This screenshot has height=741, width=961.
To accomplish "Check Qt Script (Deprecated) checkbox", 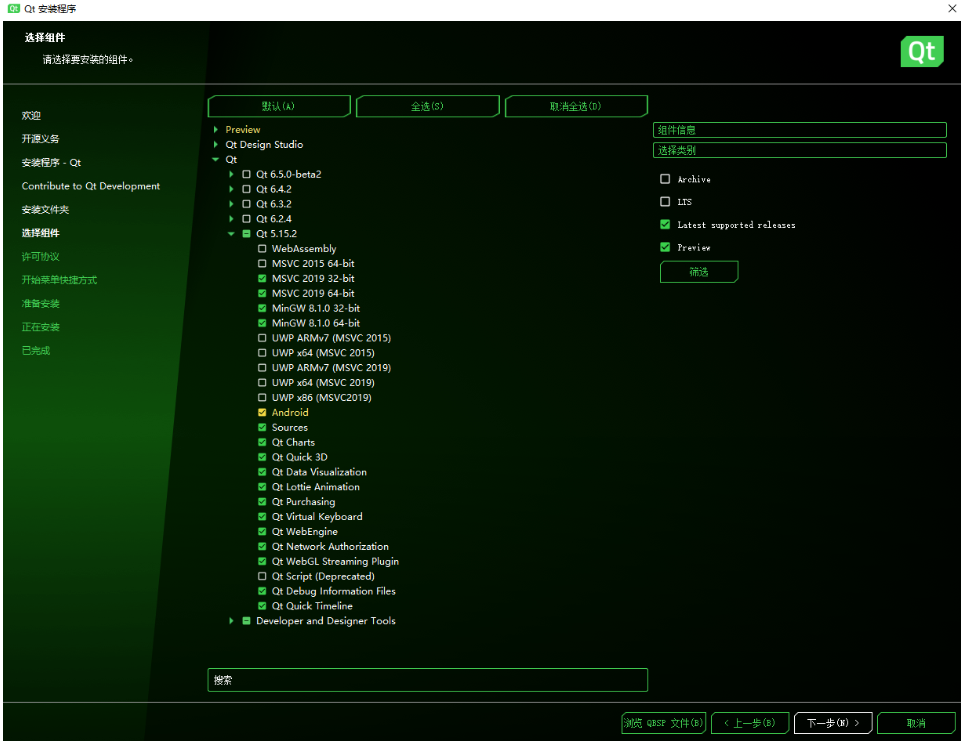I will (x=262, y=576).
